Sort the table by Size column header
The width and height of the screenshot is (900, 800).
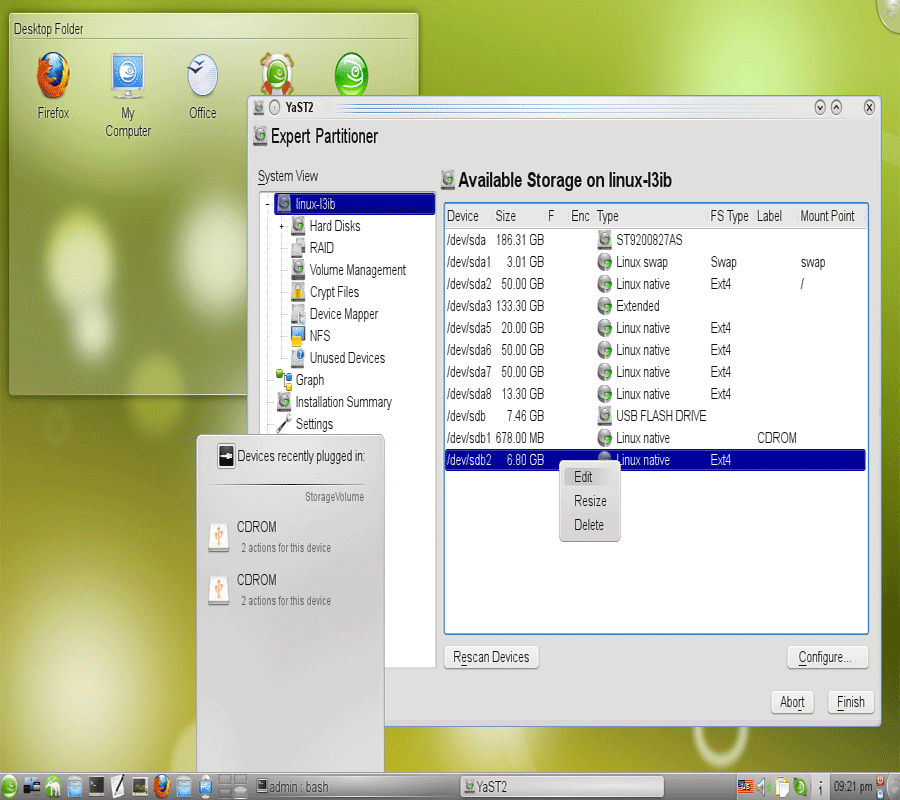[518, 216]
